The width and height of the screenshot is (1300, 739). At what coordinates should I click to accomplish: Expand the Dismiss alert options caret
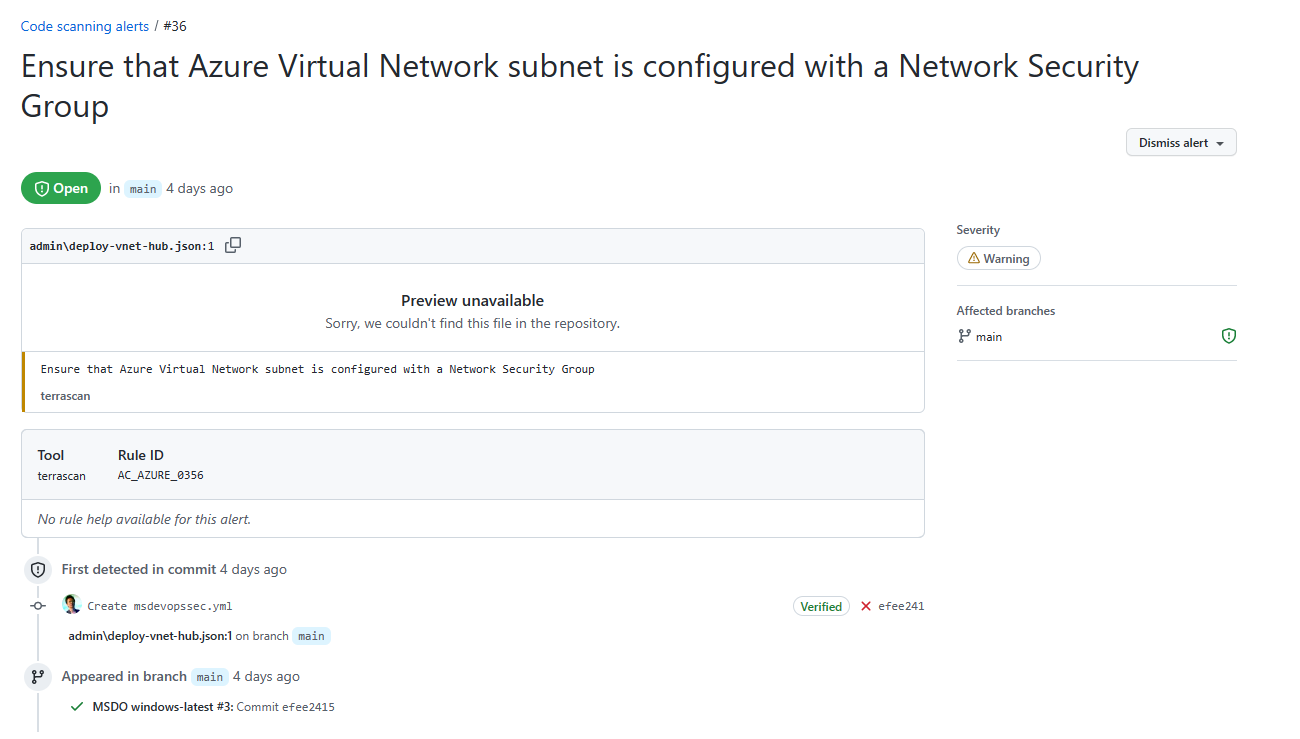coord(1218,142)
